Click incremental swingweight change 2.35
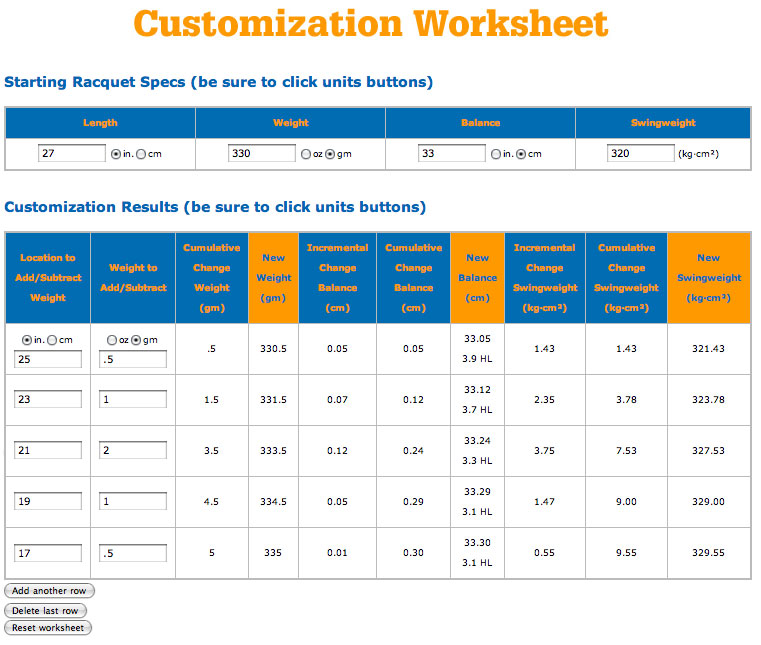The image size is (761, 645). [544, 399]
